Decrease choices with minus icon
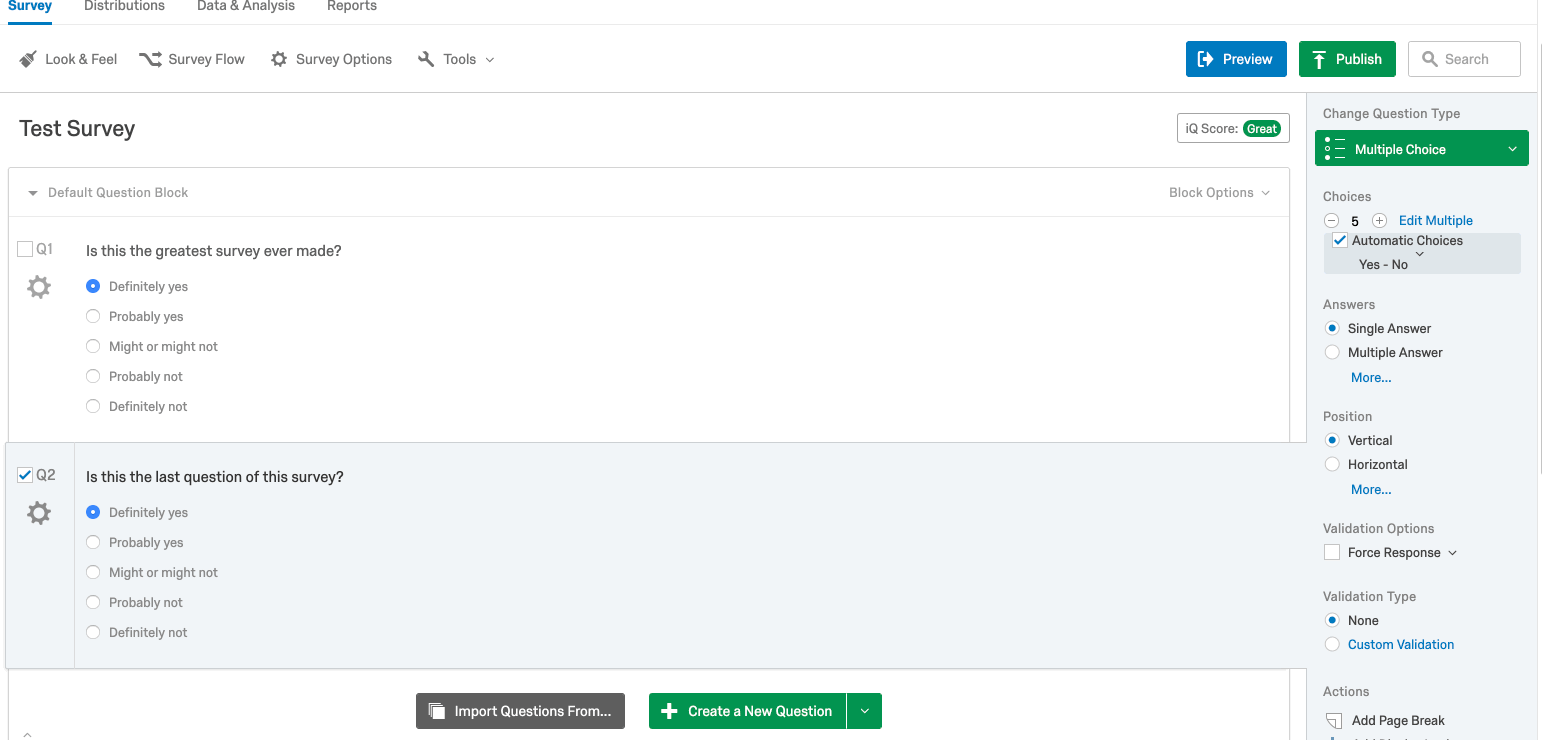The height and width of the screenshot is (740, 1542). [x=1331, y=221]
